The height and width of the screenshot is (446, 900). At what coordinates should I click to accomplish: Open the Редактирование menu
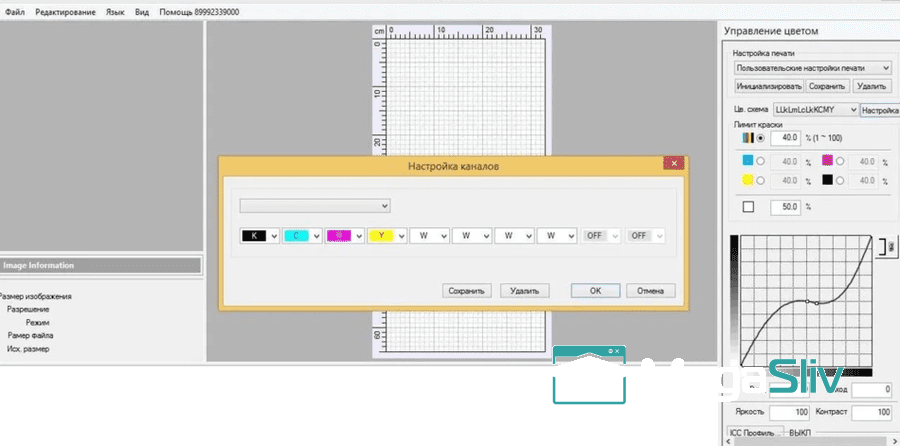point(65,12)
